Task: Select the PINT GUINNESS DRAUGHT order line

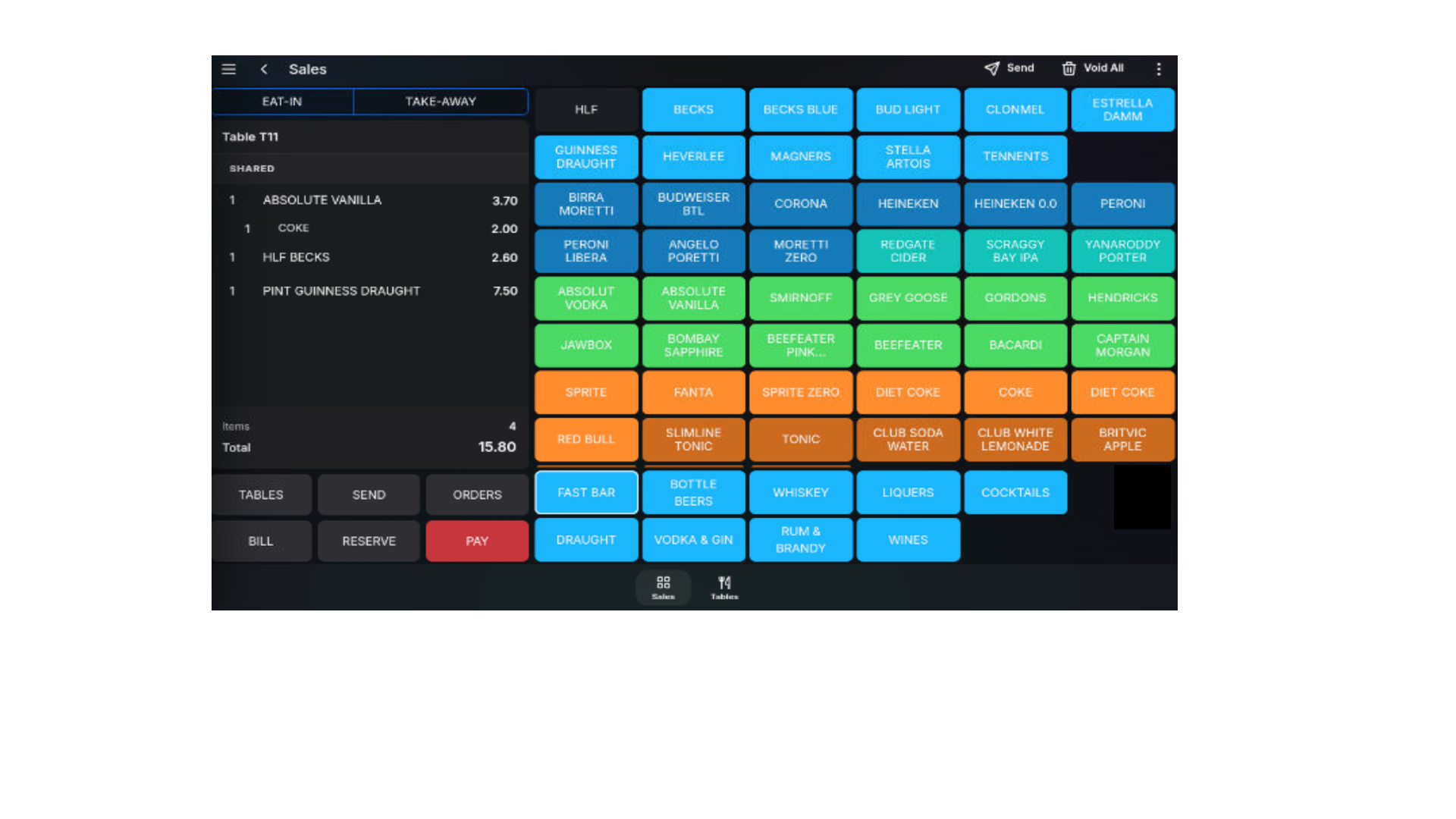Action: [371, 291]
